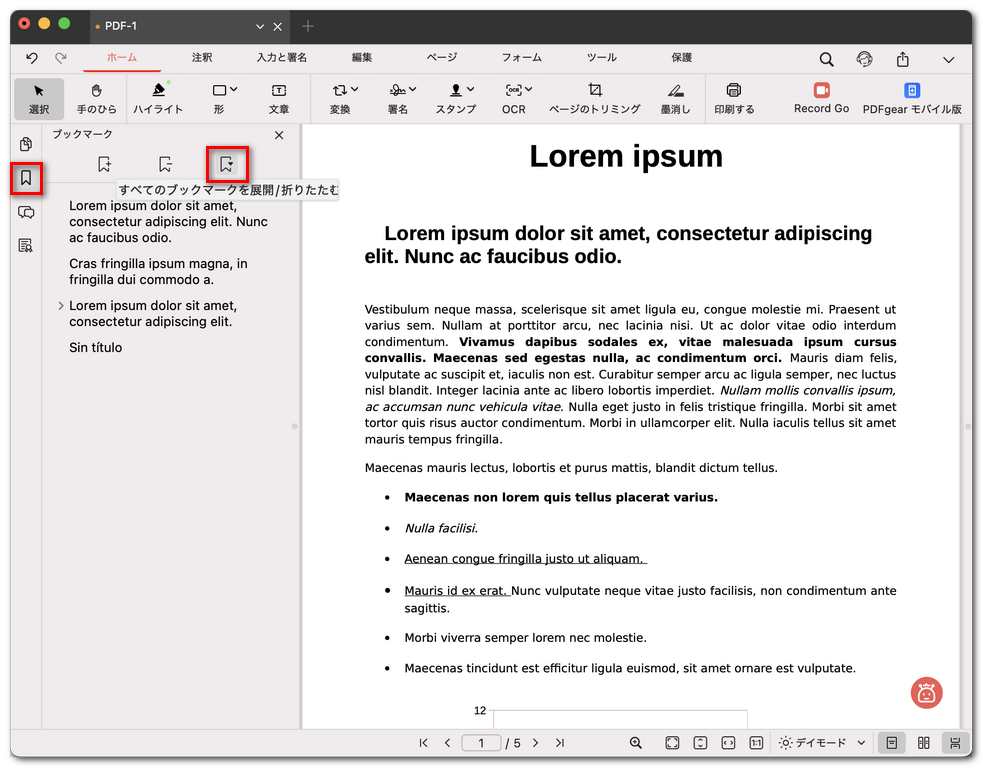The width and height of the screenshot is (983, 768).
Task: Open the "Sin título" bookmark
Action: (x=96, y=348)
